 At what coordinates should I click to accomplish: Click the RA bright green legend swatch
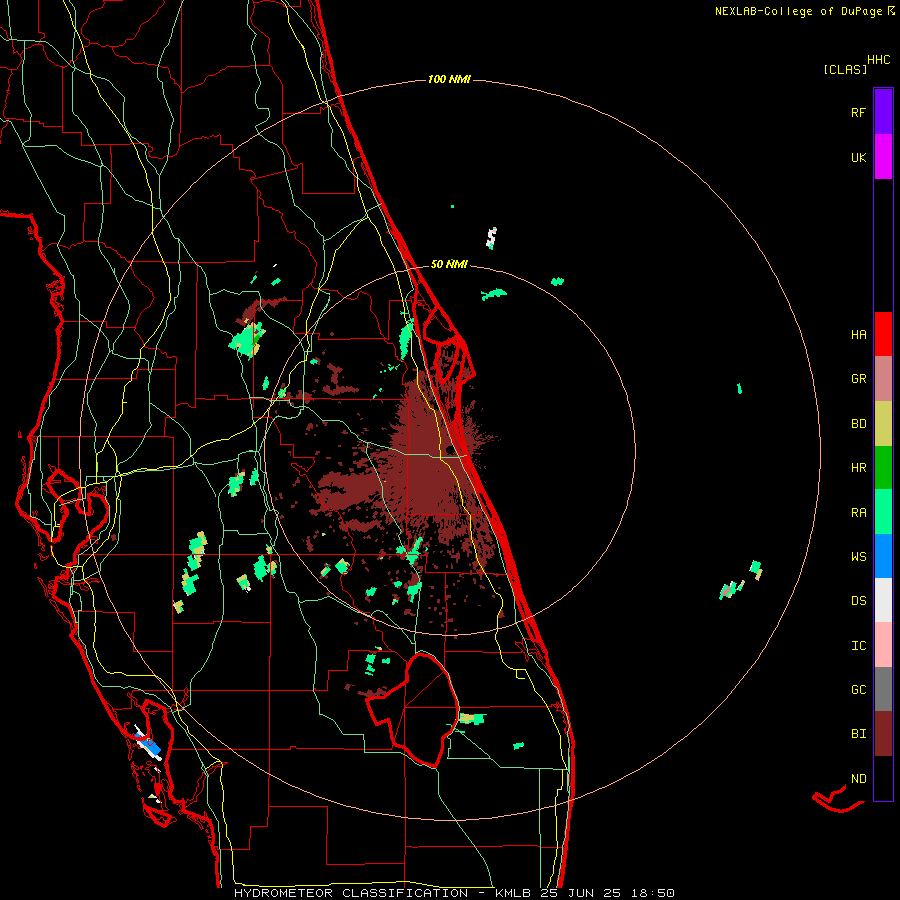pos(883,512)
